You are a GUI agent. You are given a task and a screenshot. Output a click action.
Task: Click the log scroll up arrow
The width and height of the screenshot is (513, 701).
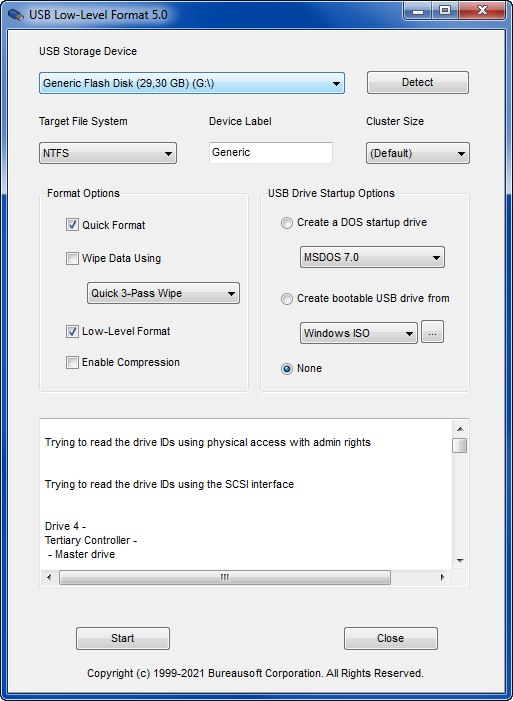coord(460,429)
